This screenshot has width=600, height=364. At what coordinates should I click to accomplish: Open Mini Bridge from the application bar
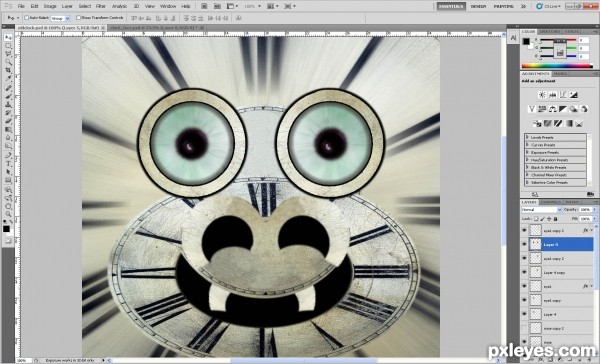pos(217,6)
